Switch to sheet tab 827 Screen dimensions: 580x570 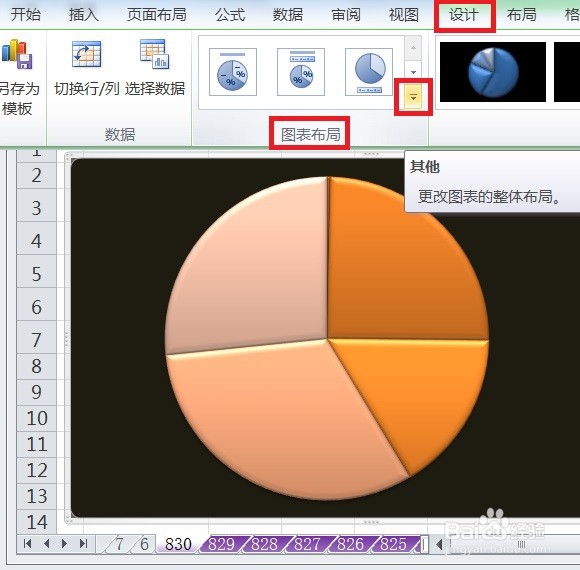tap(307, 544)
